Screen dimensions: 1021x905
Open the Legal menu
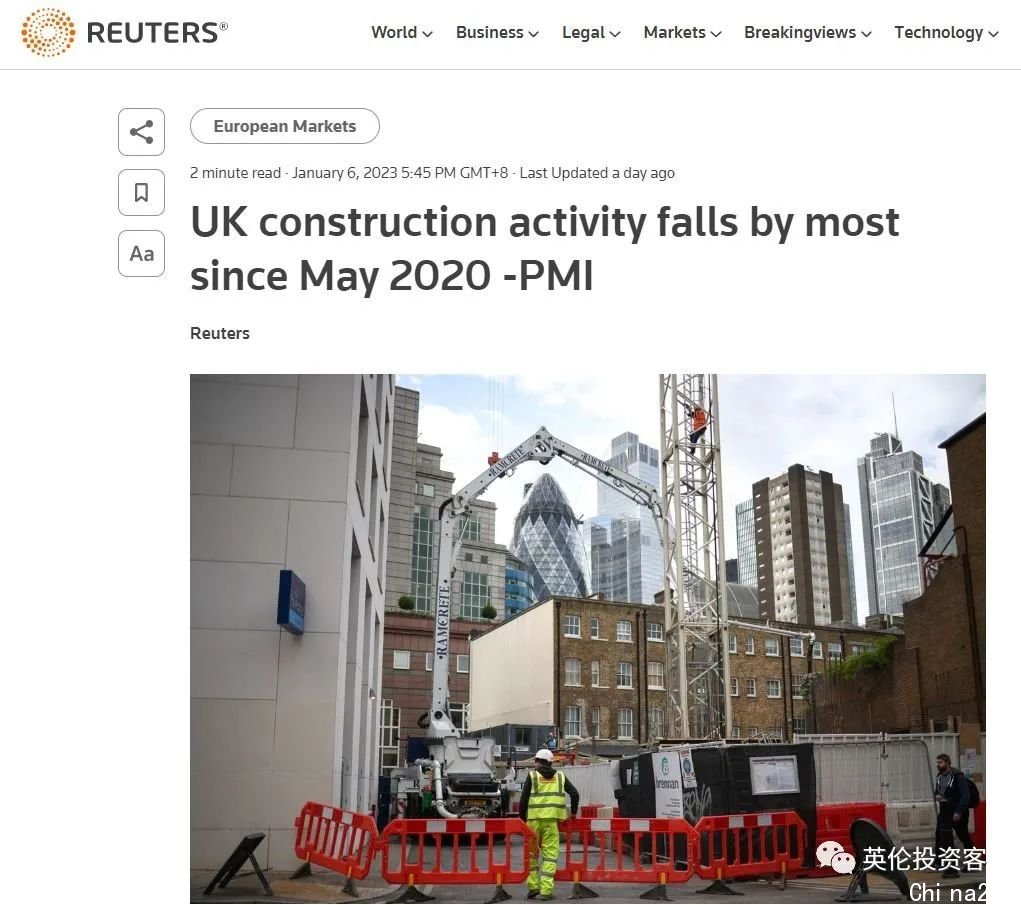583,33
